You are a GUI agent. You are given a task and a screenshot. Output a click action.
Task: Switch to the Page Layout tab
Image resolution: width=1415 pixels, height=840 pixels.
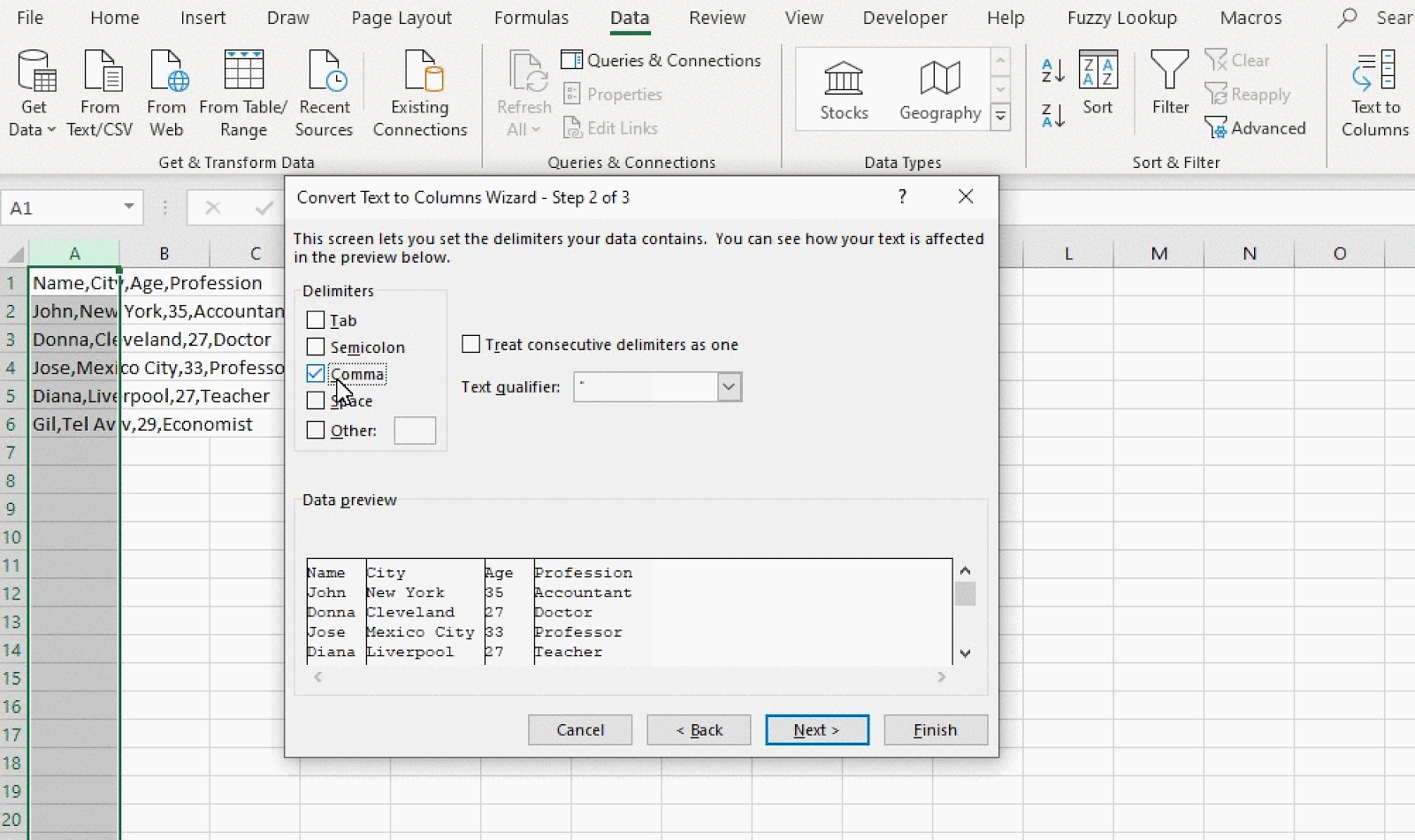[402, 18]
